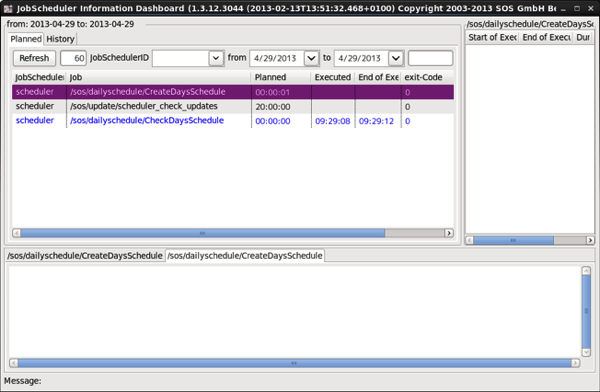Edit the refresh interval field showing 60
This screenshot has height=392, width=600.
[73, 58]
